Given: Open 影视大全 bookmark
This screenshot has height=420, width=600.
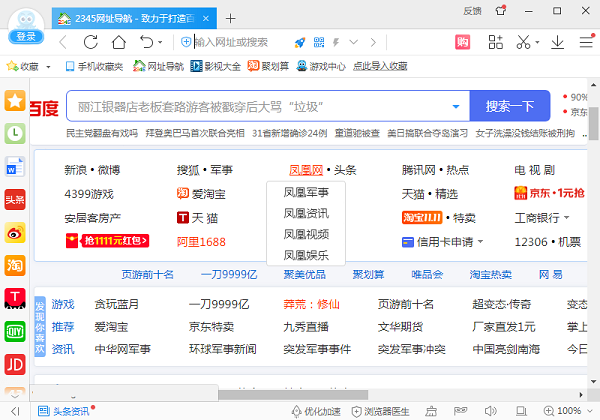Looking at the screenshot, I should click(x=215, y=67).
